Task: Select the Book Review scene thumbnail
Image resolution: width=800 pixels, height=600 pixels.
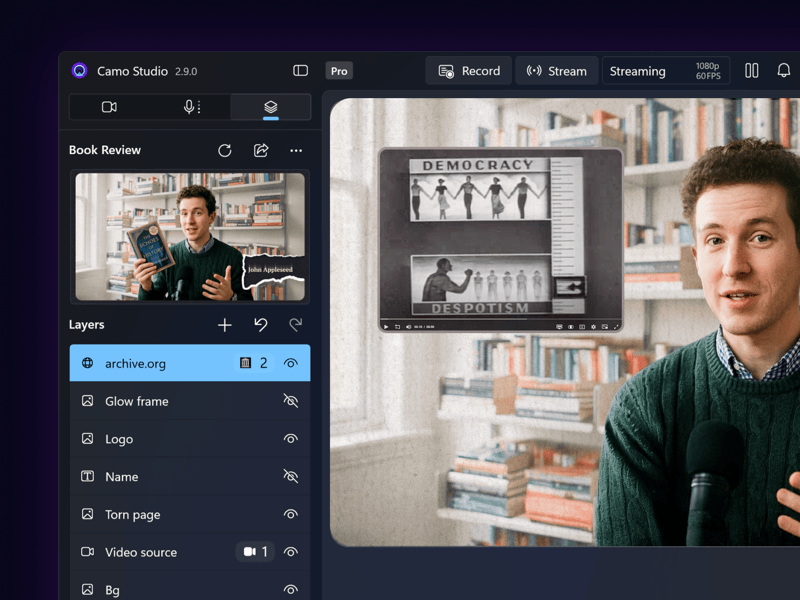Action: [x=190, y=237]
